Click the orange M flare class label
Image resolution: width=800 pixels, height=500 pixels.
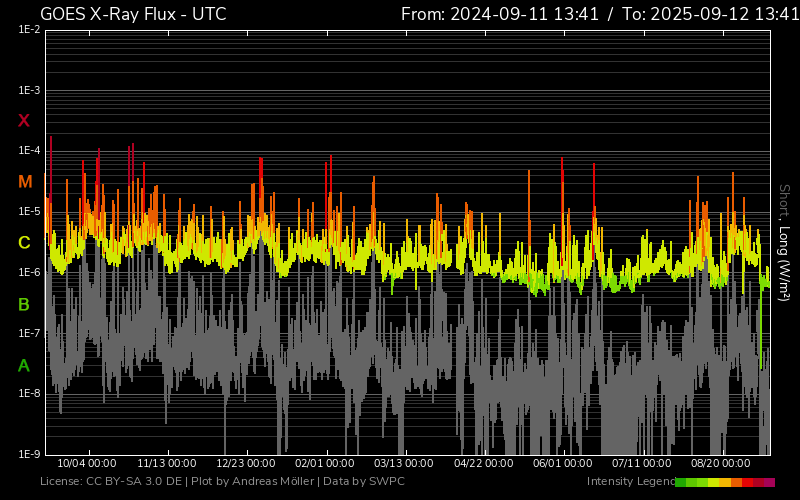pos(25,182)
